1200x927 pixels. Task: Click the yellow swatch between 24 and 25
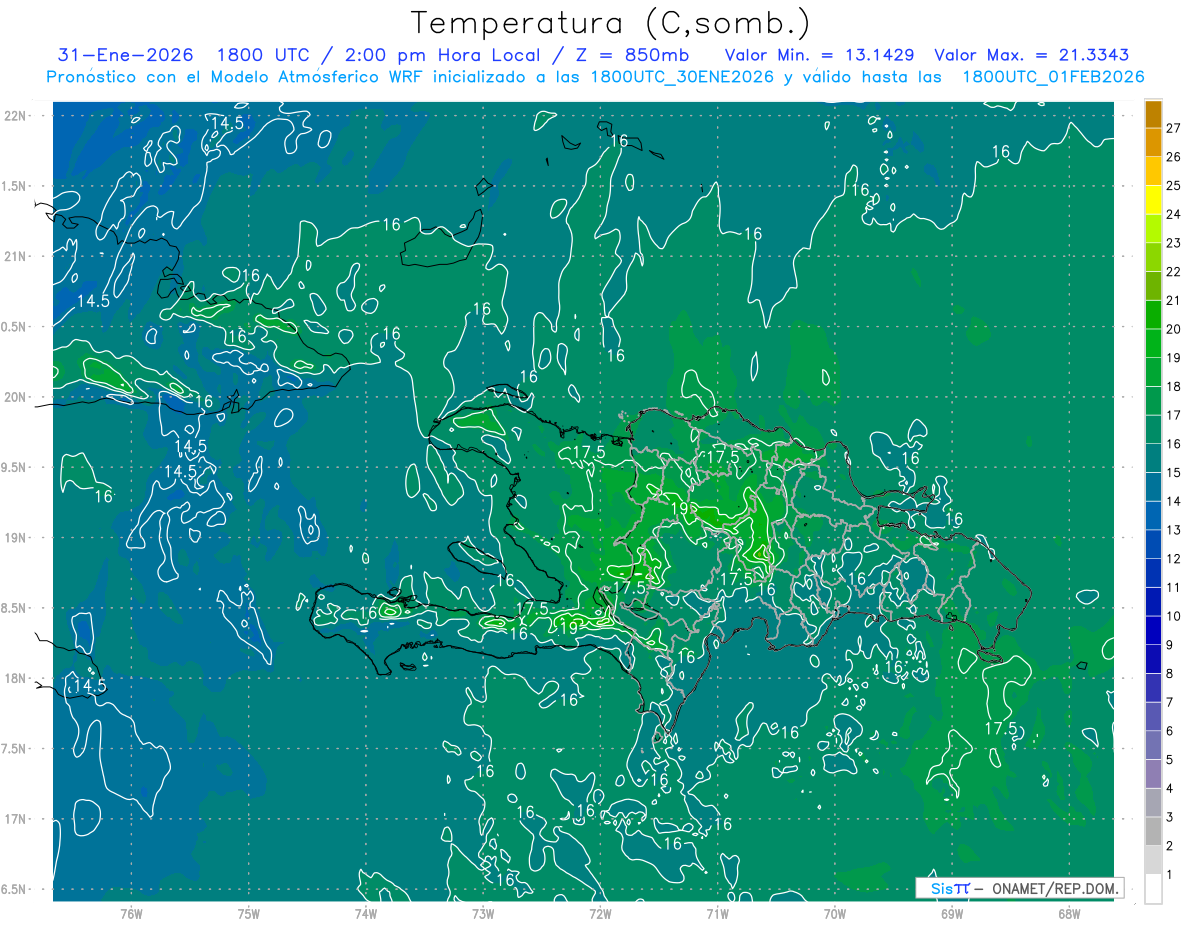click(1153, 200)
